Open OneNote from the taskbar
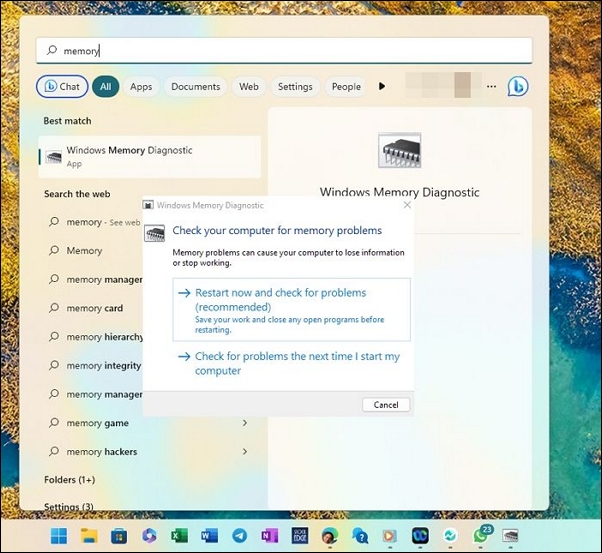Image resolution: width=602 pixels, height=553 pixels. tap(270, 536)
